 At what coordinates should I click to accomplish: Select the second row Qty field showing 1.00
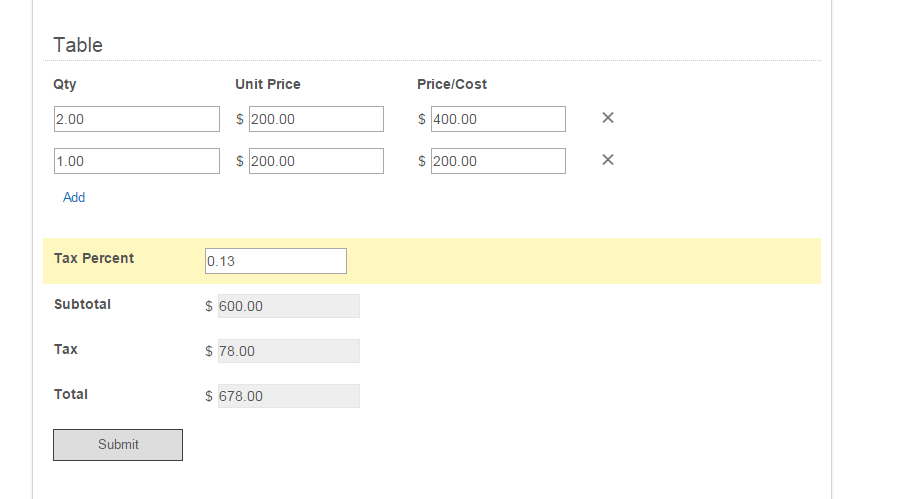(137, 161)
